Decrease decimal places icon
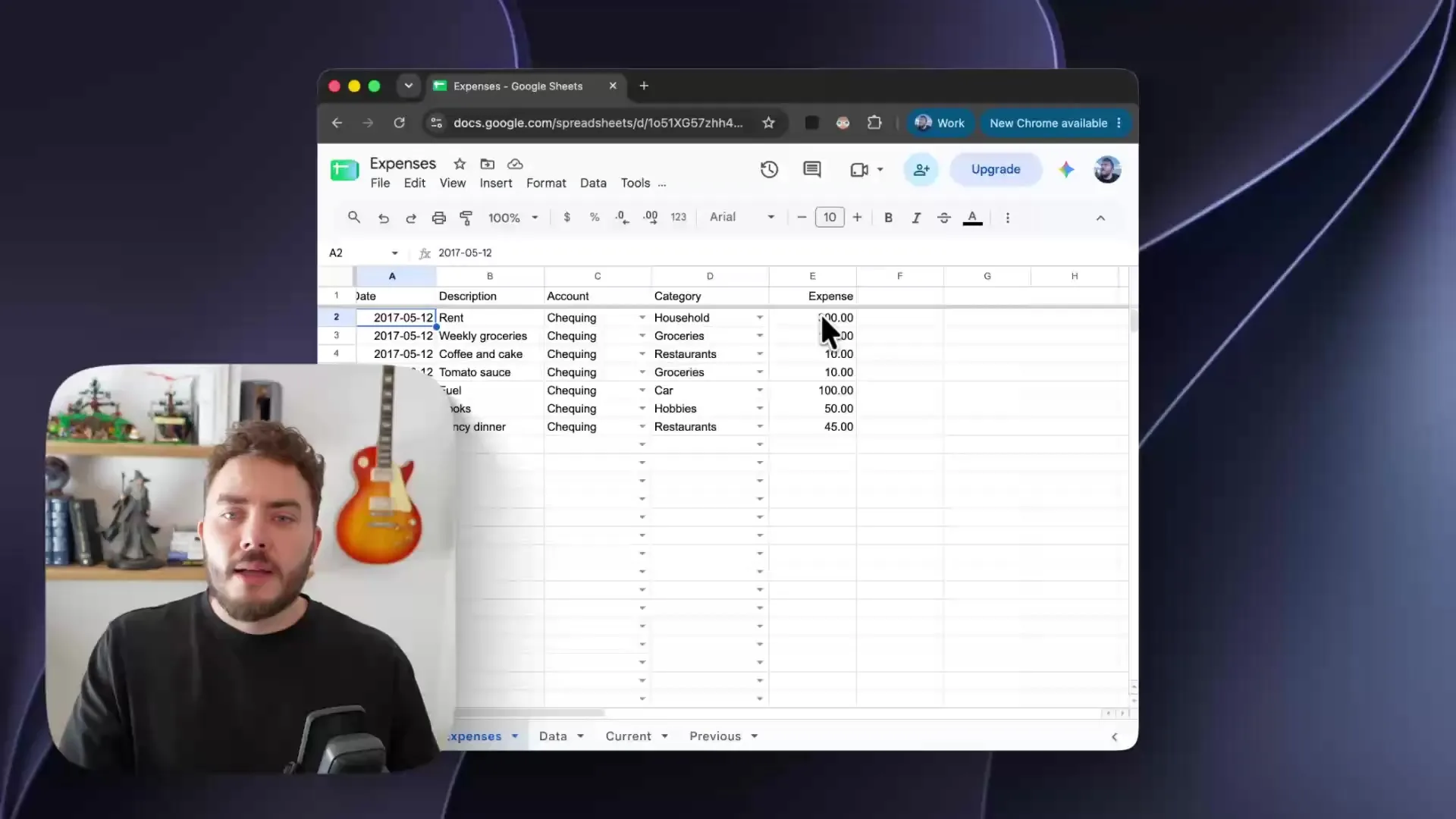This screenshot has width=1456, height=819. 622,218
